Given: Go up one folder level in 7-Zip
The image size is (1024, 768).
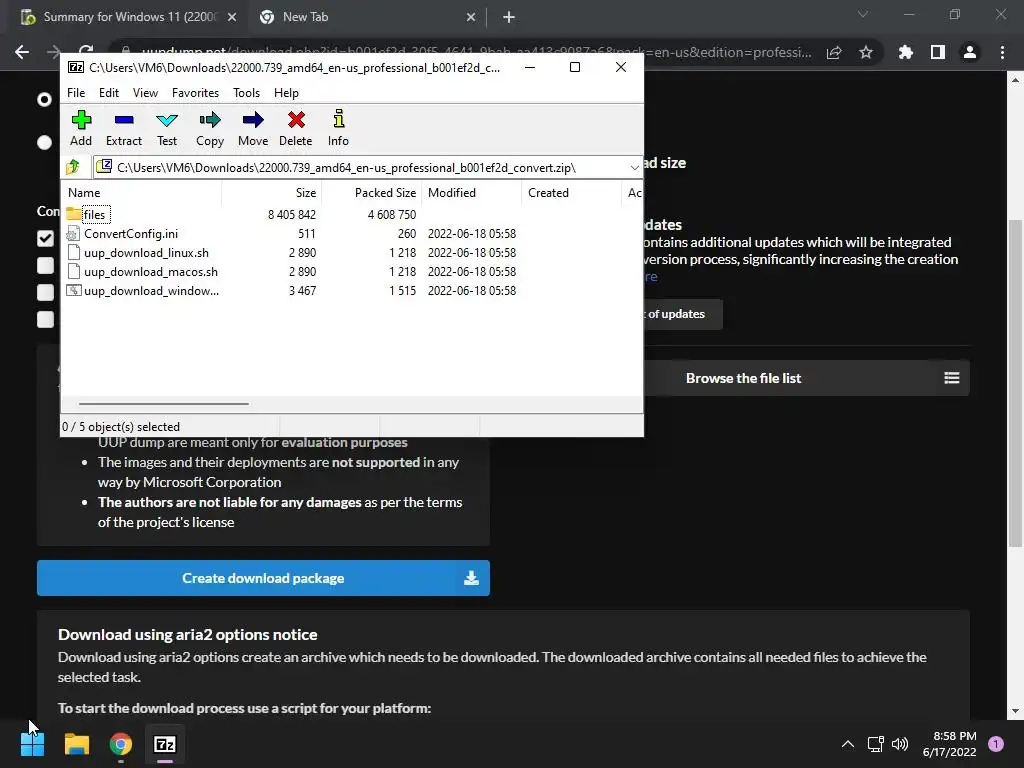Looking at the screenshot, I should 73,167.
